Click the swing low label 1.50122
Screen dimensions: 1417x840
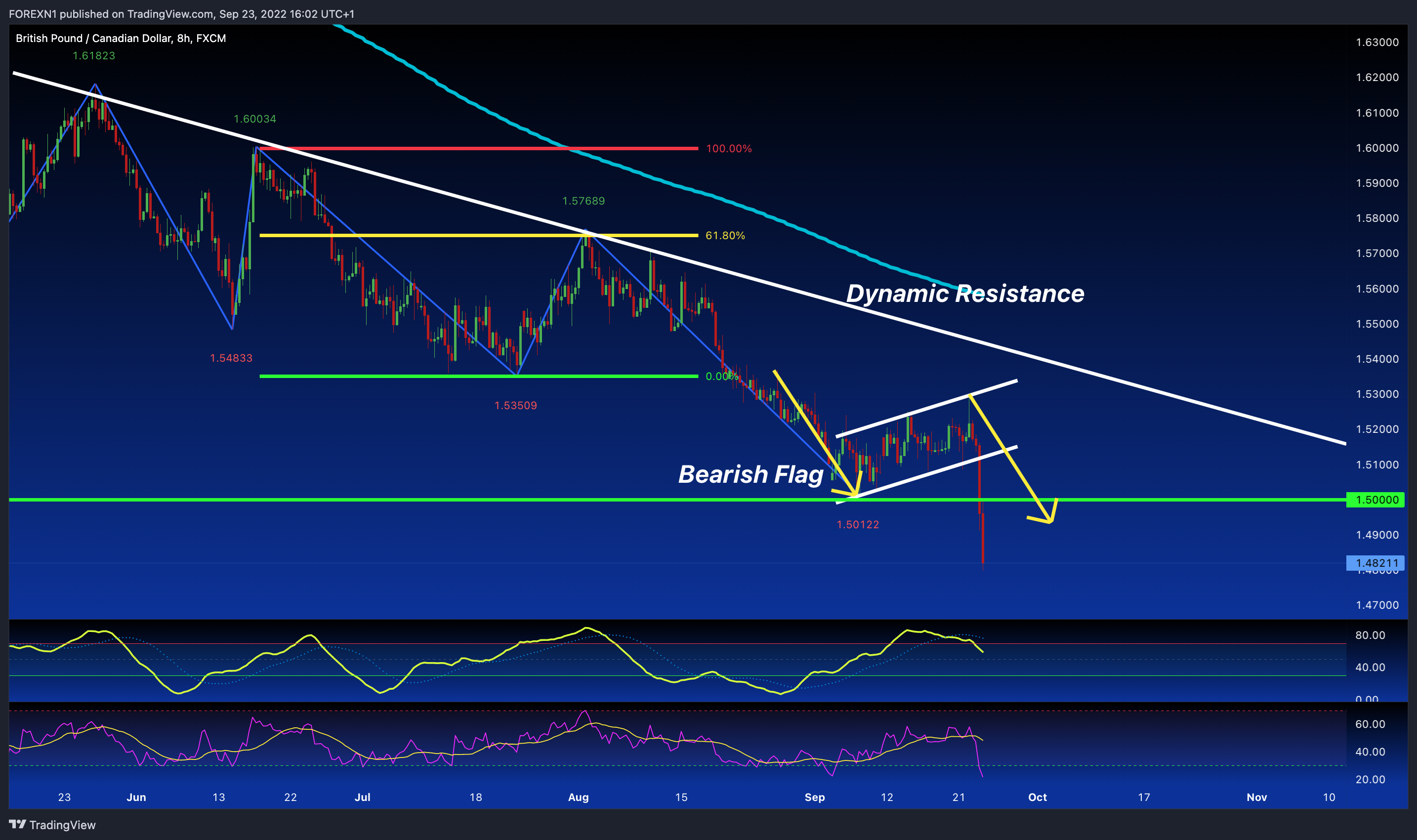pos(858,525)
